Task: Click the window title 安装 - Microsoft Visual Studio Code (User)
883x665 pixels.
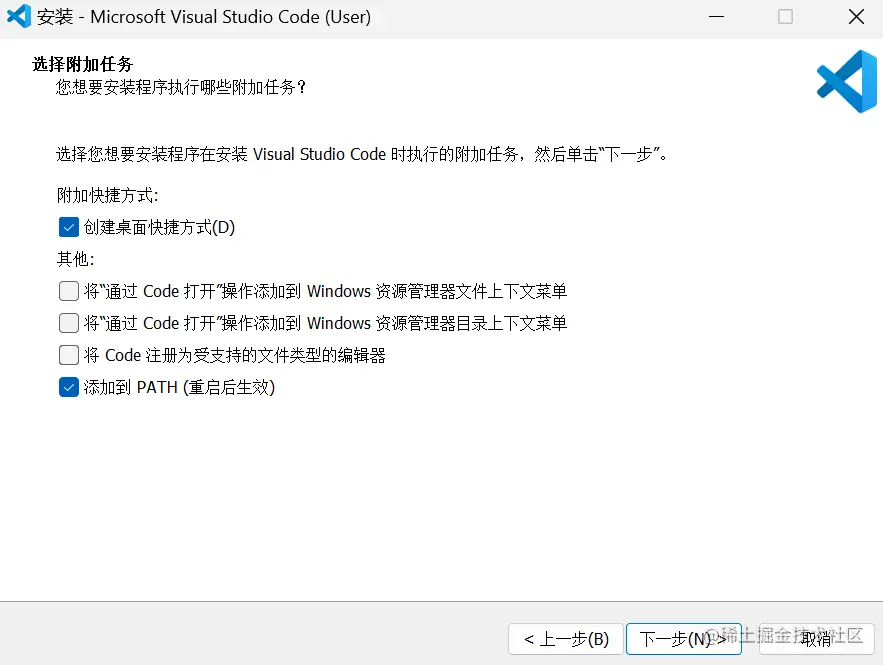Action: point(204,17)
